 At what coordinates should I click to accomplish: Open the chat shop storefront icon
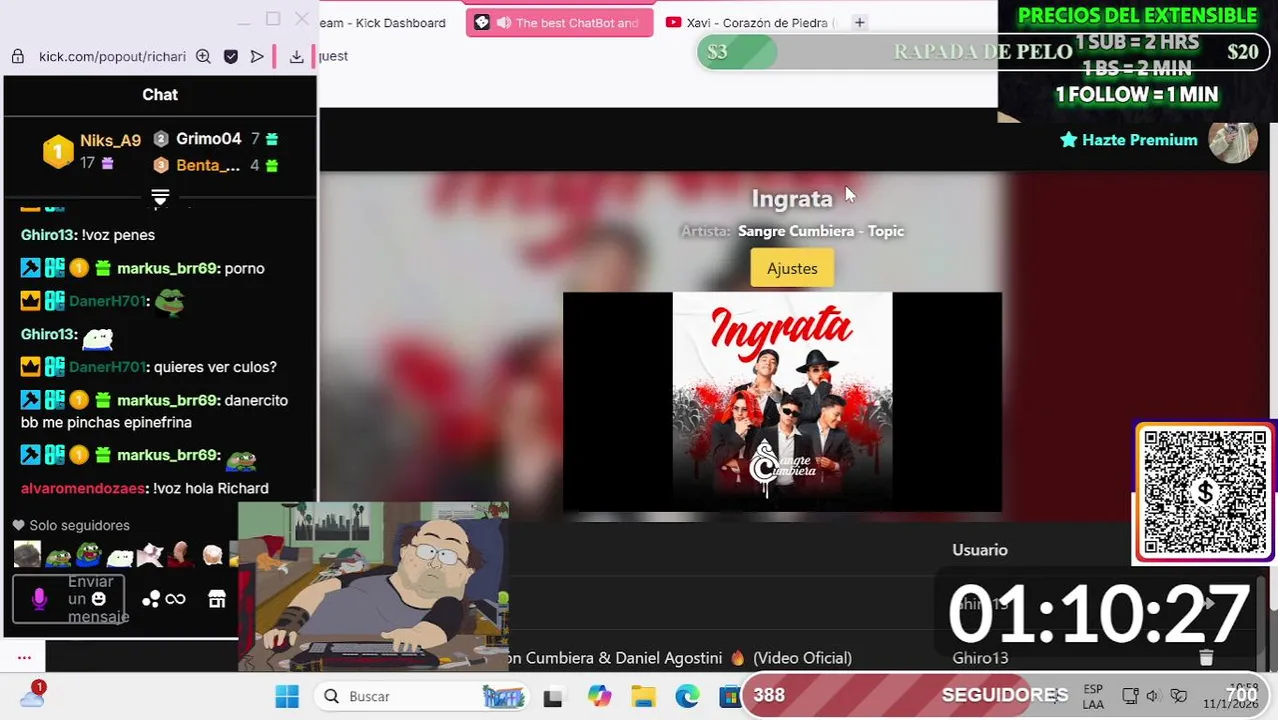tap(217, 599)
